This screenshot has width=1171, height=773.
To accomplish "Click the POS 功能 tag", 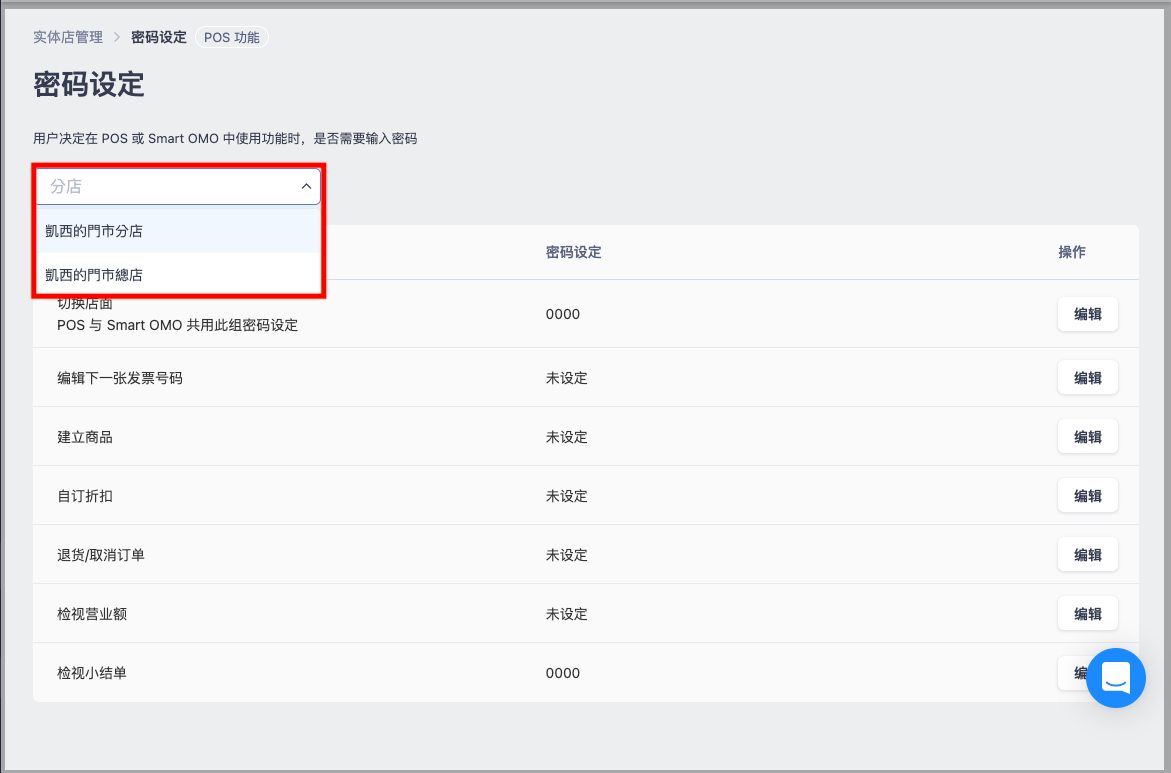I will click(232, 37).
